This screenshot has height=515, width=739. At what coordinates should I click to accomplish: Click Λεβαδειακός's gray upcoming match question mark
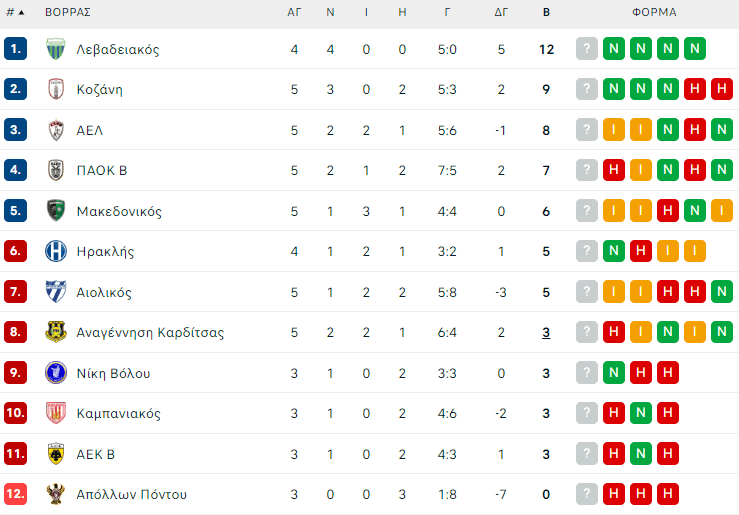[x=586, y=49]
